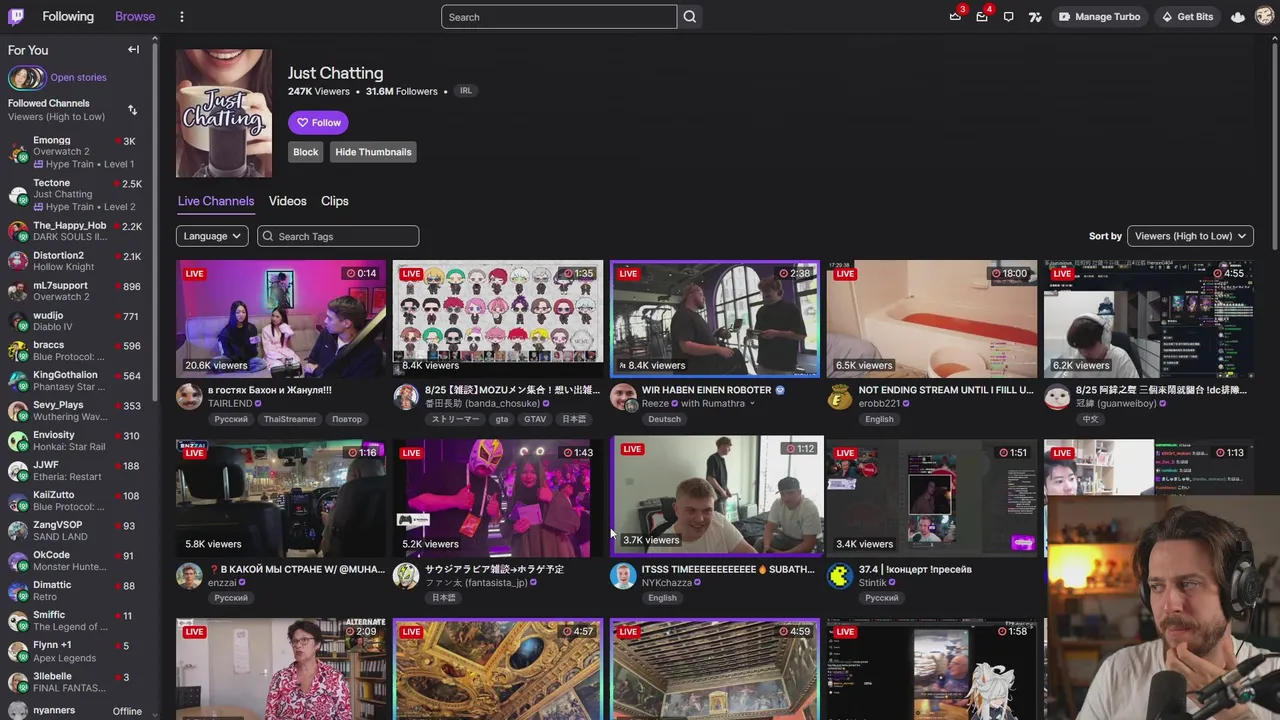Click the Manage Turbo button
Screen dimensions: 1280x720
pyautogui.click(x=1099, y=17)
